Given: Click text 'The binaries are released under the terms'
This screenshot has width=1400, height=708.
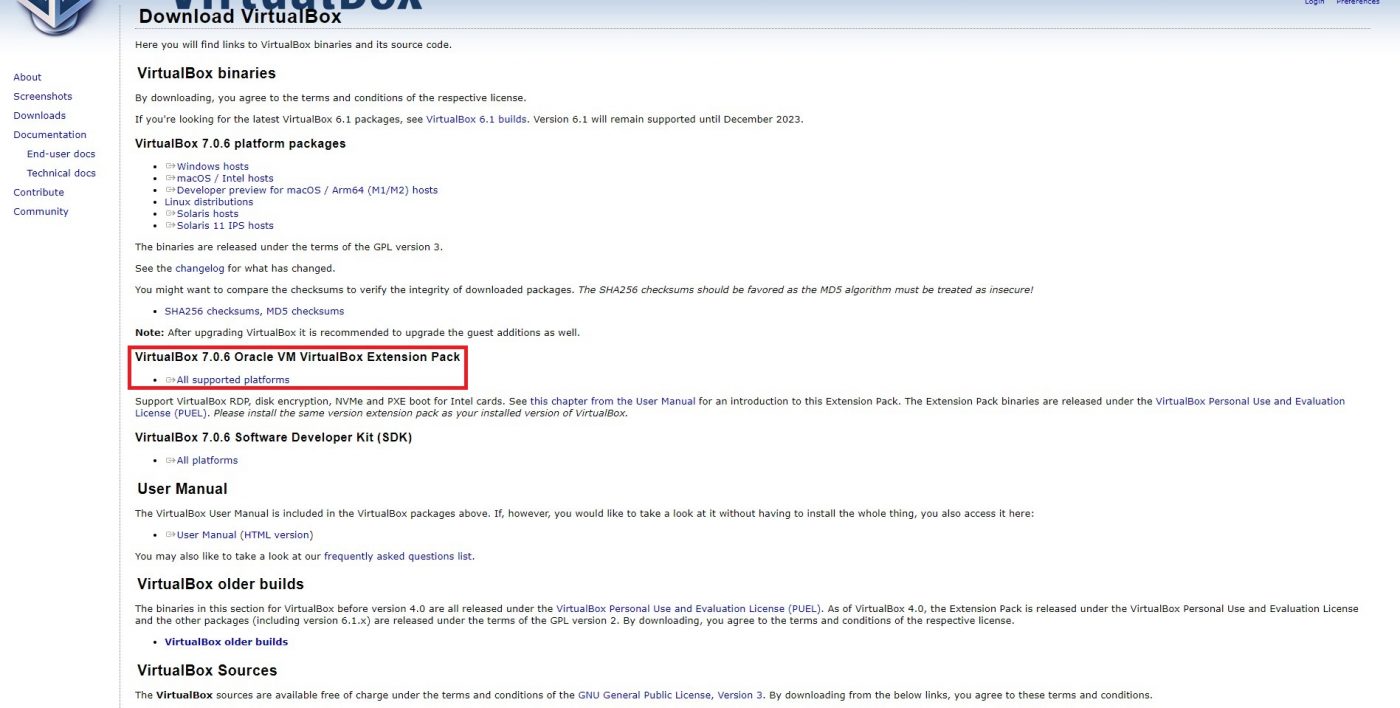Looking at the screenshot, I should [x=288, y=247].
